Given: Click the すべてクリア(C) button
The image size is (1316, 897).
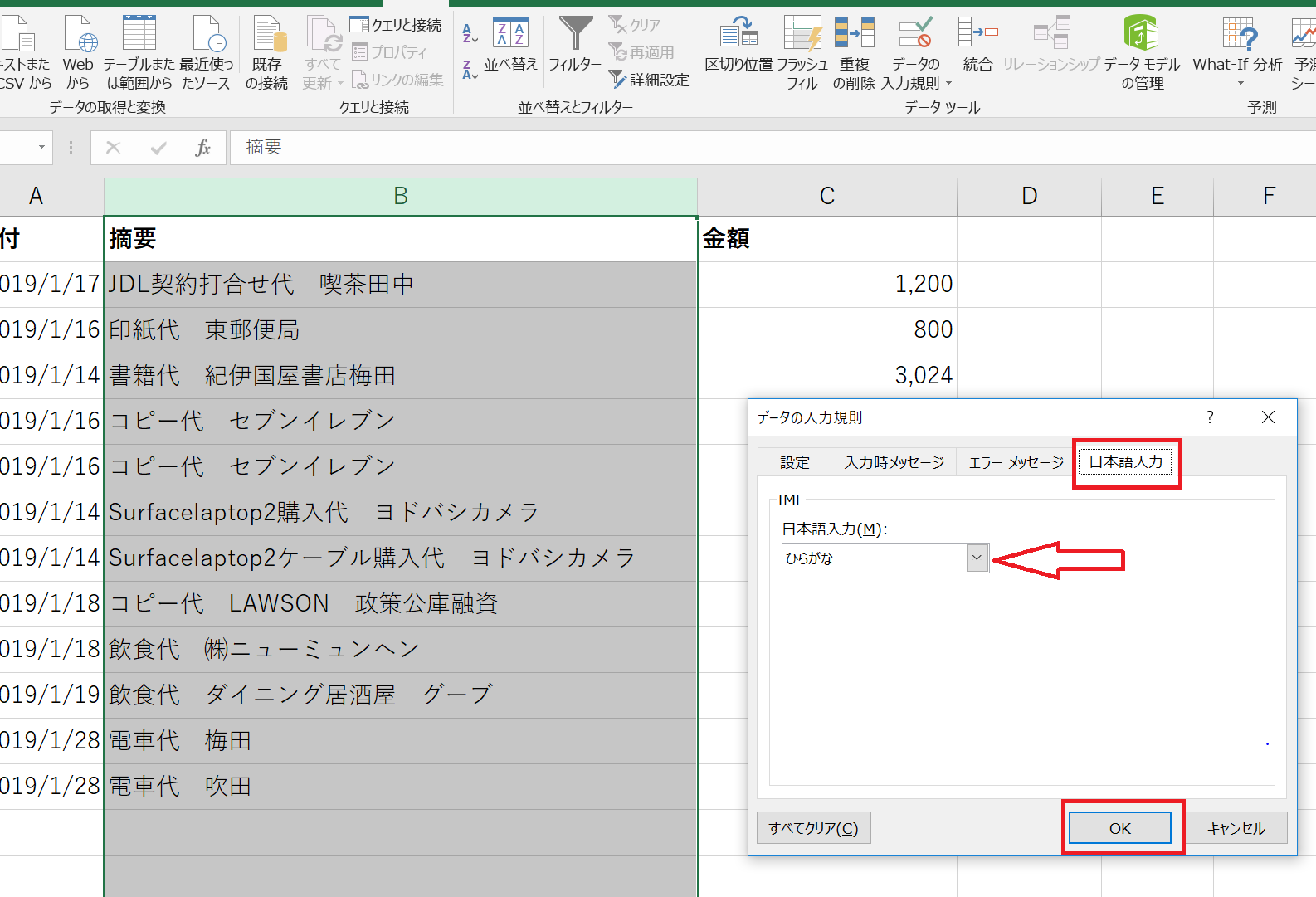Looking at the screenshot, I should 813,828.
